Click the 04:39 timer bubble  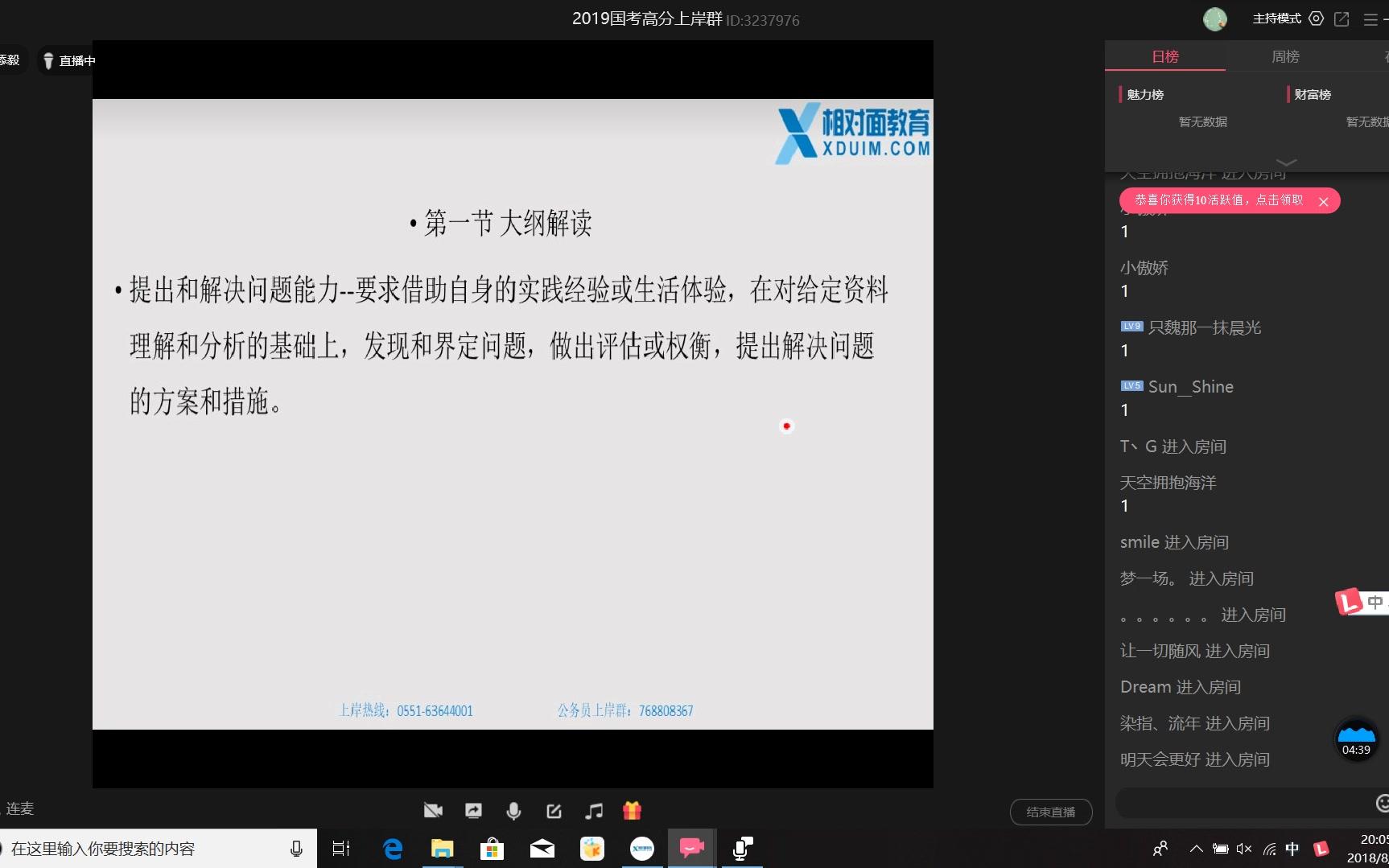(1357, 740)
